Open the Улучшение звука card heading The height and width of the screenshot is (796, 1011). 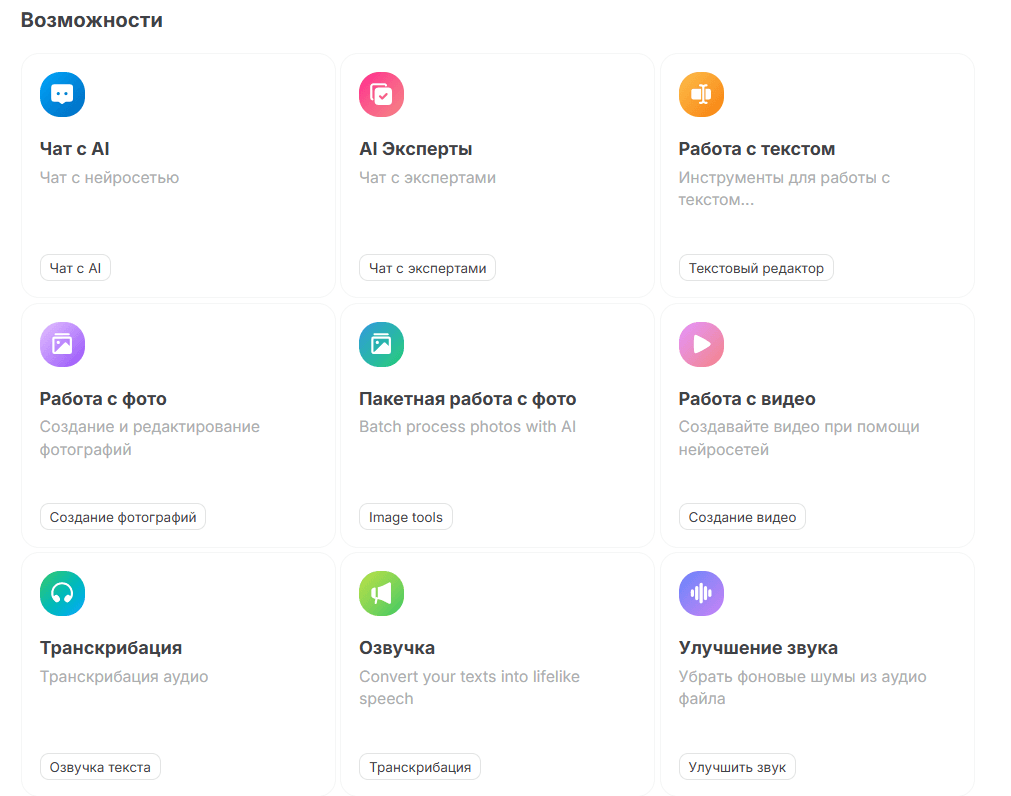(758, 648)
